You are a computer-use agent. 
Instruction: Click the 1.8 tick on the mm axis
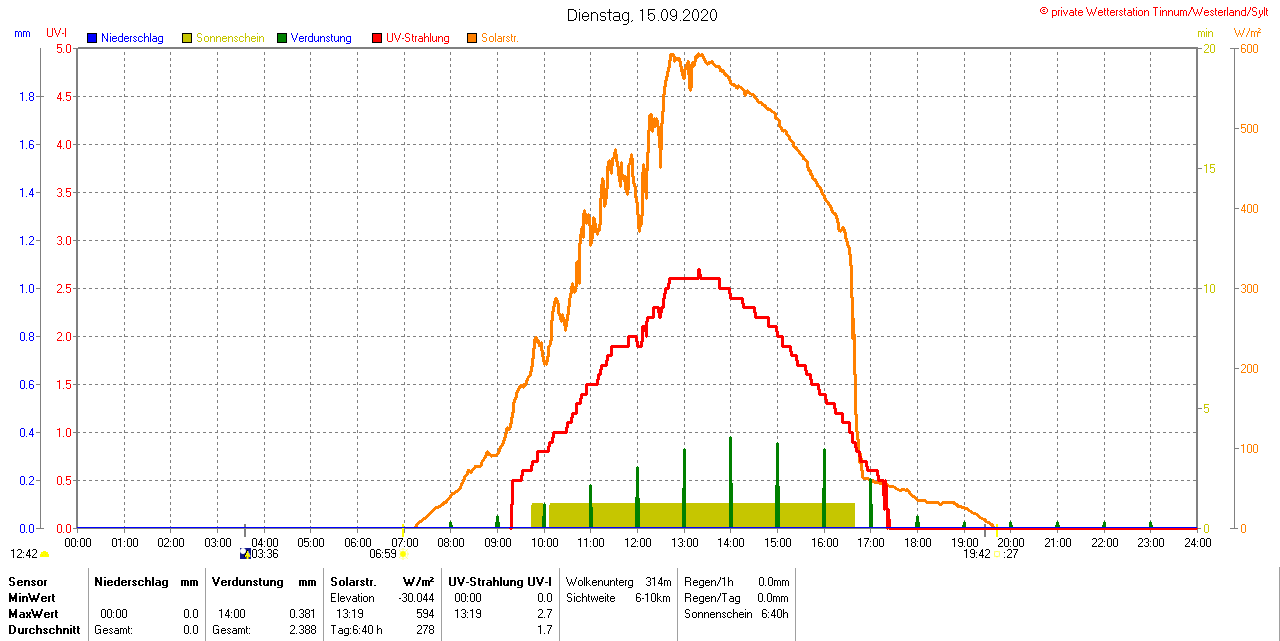[x=27, y=96]
